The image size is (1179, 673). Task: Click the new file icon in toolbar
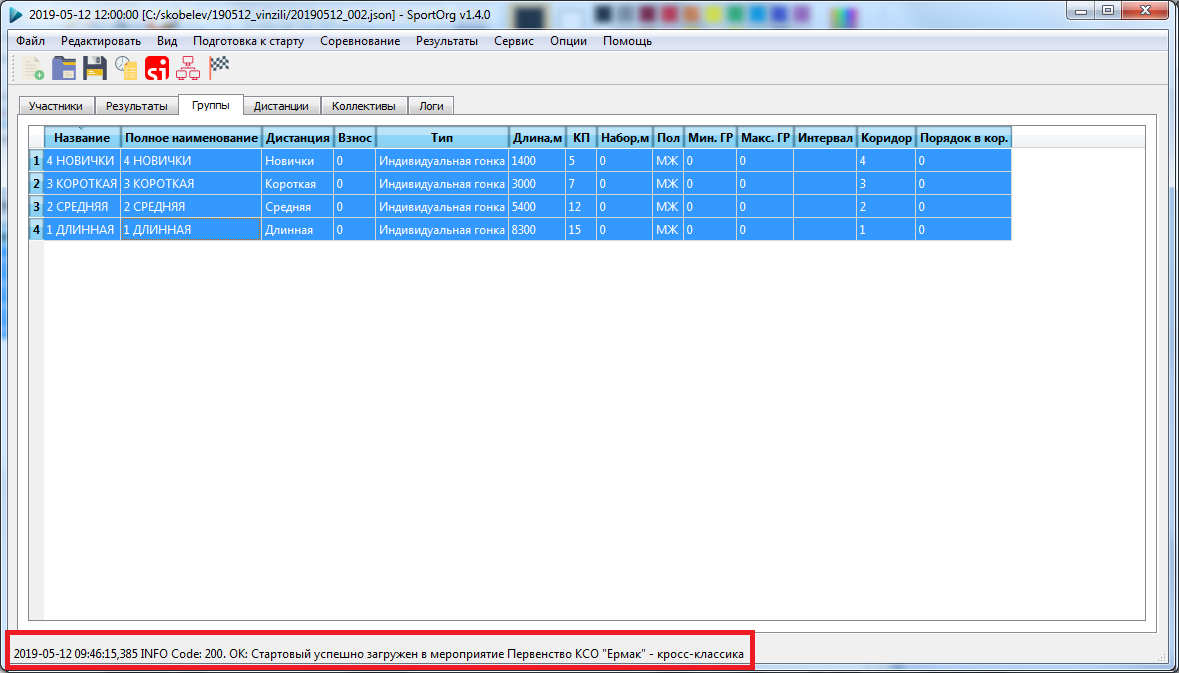pyautogui.click(x=34, y=68)
